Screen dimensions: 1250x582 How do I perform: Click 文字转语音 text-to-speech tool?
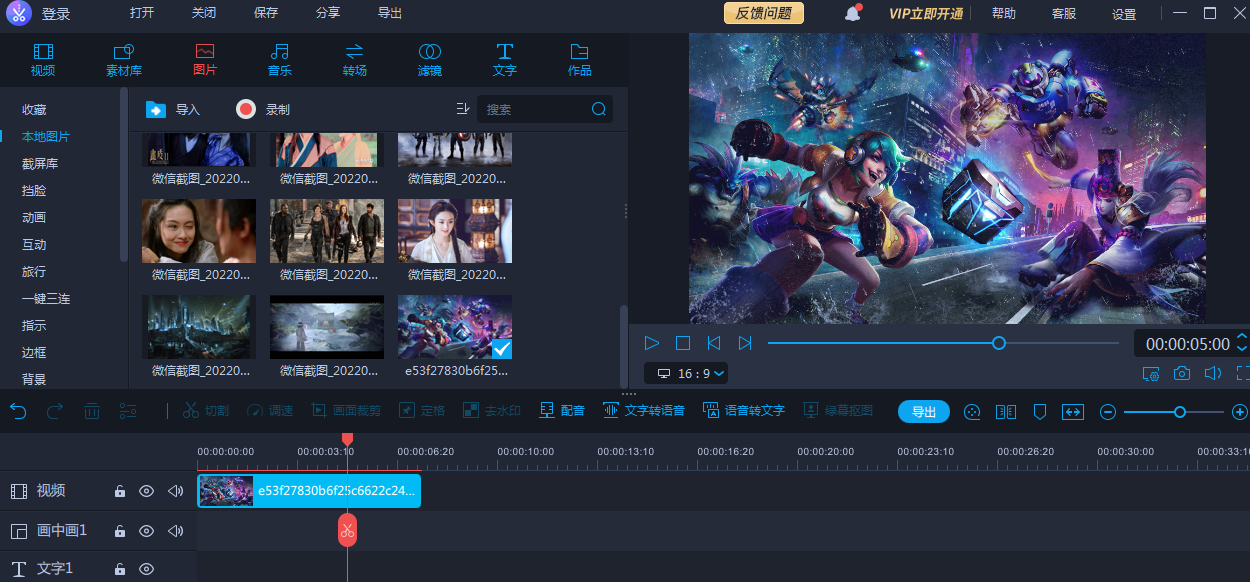click(644, 410)
